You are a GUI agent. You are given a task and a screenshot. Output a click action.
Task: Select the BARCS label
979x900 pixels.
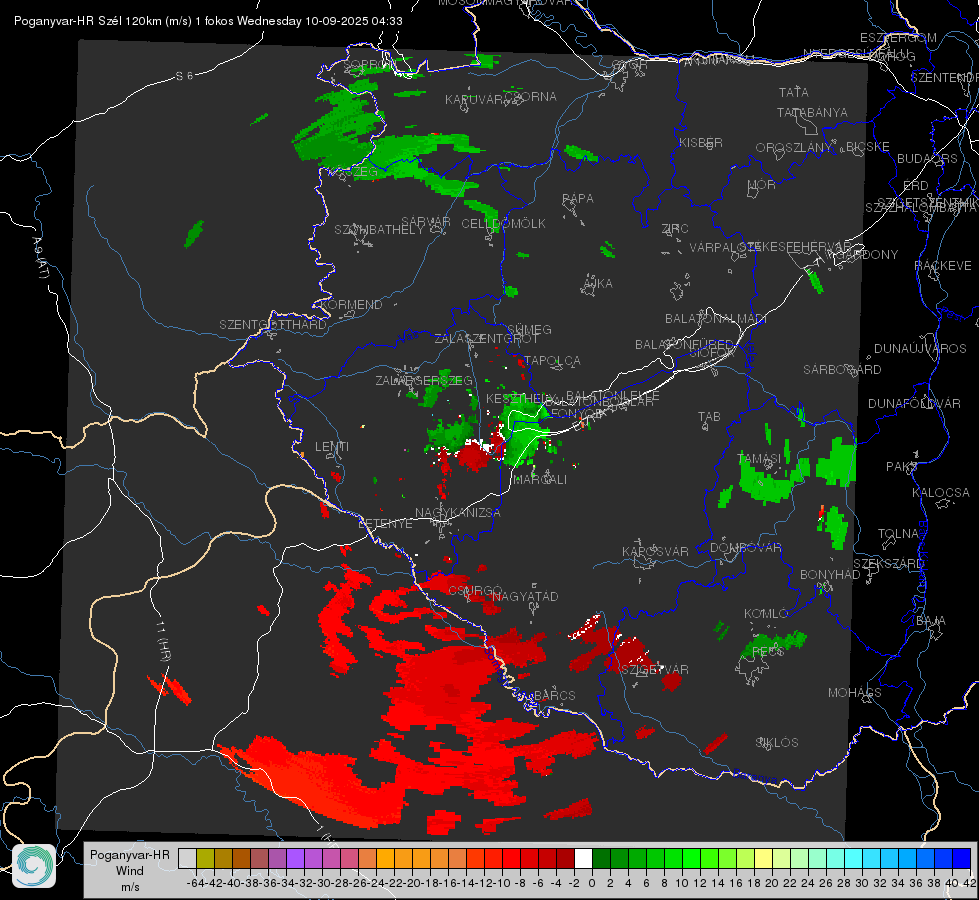coord(554,695)
